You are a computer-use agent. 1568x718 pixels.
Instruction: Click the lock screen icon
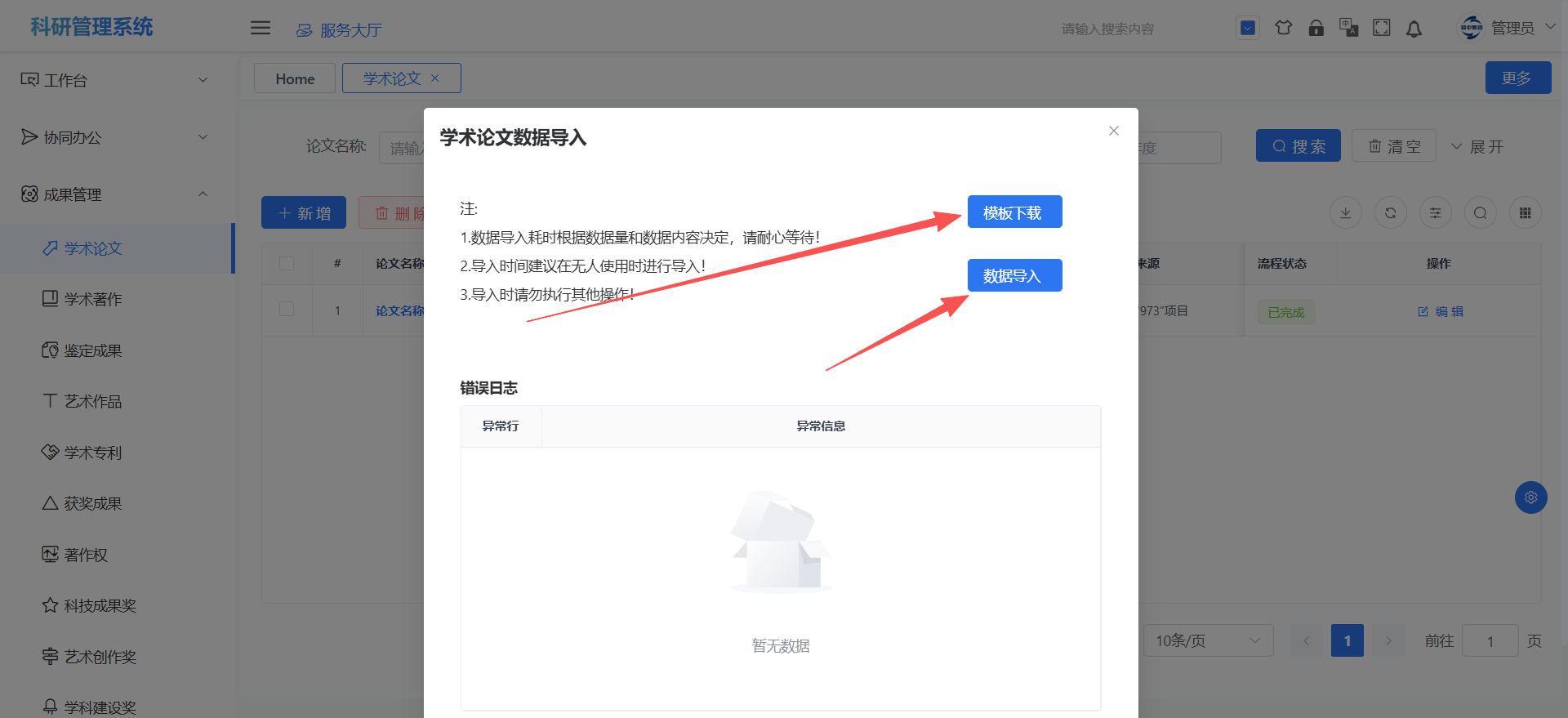1316,28
